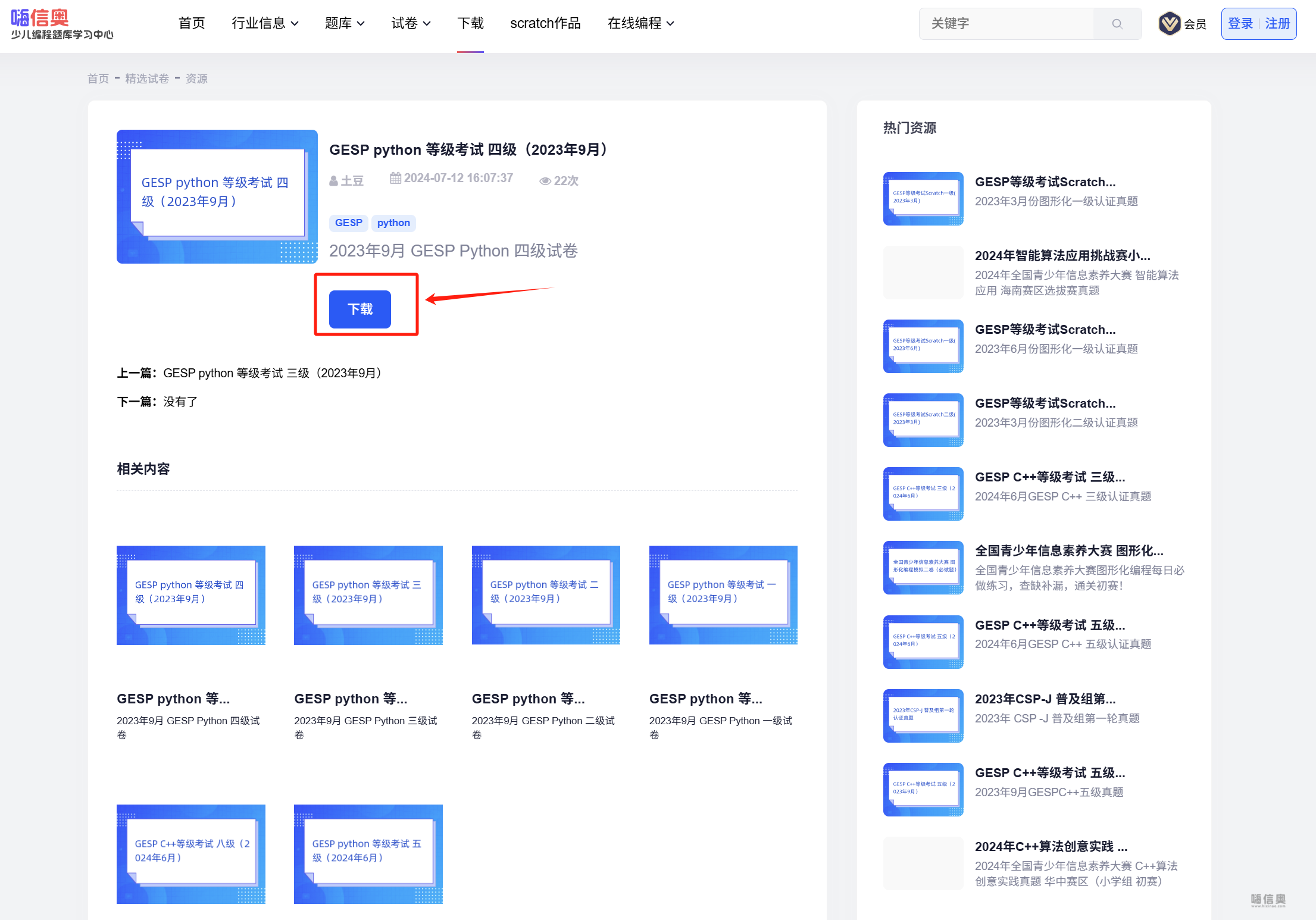The image size is (1316, 920).
Task: Go to the 首页 nav item
Action: point(192,24)
